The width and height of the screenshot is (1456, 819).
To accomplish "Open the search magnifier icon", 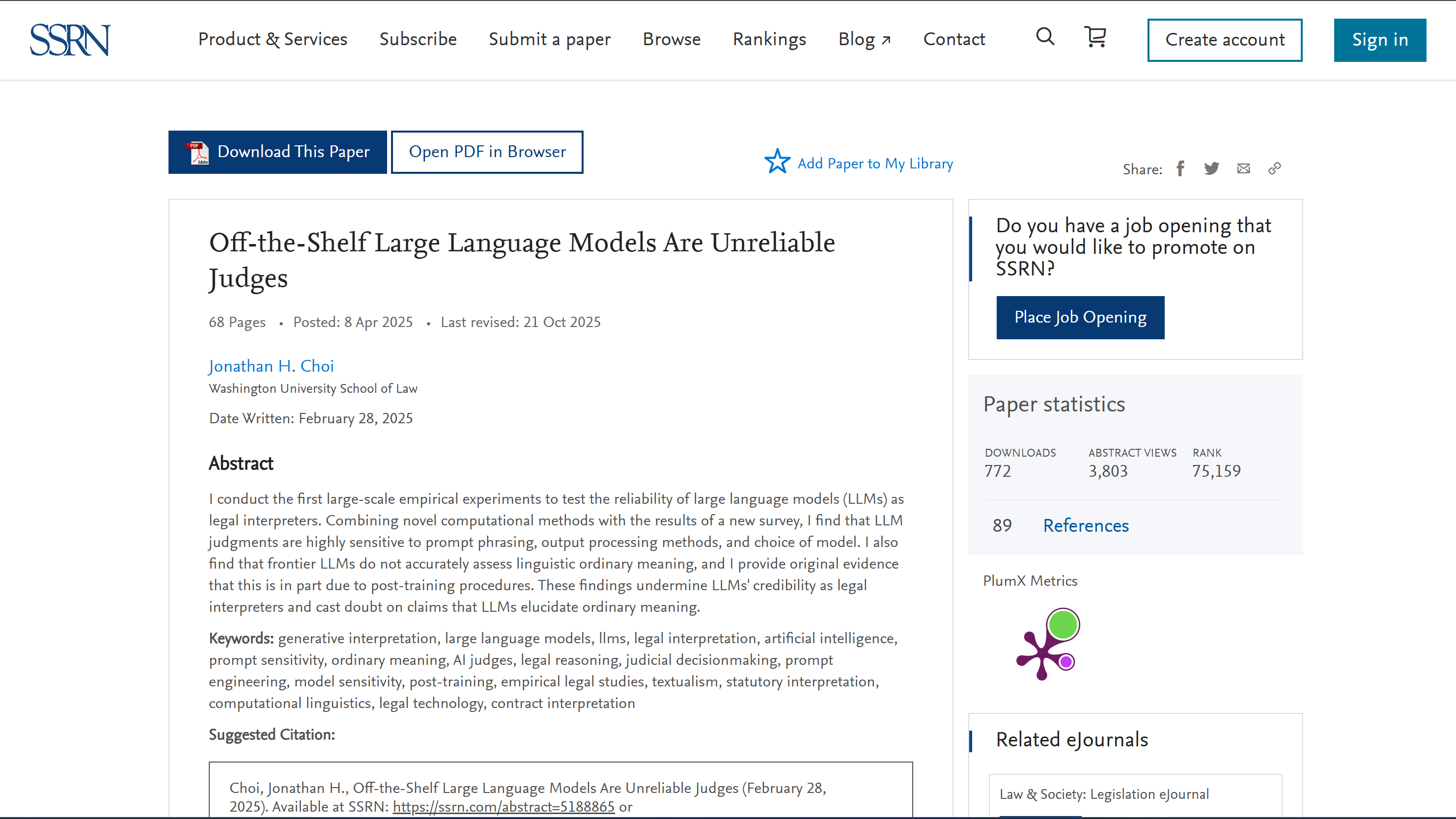I will click(1045, 37).
